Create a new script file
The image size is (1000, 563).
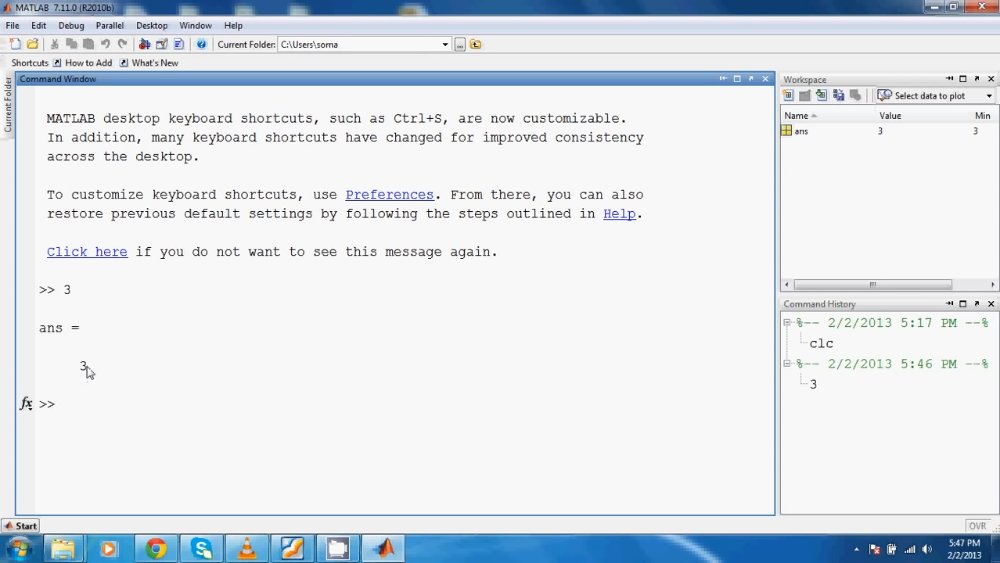15,44
